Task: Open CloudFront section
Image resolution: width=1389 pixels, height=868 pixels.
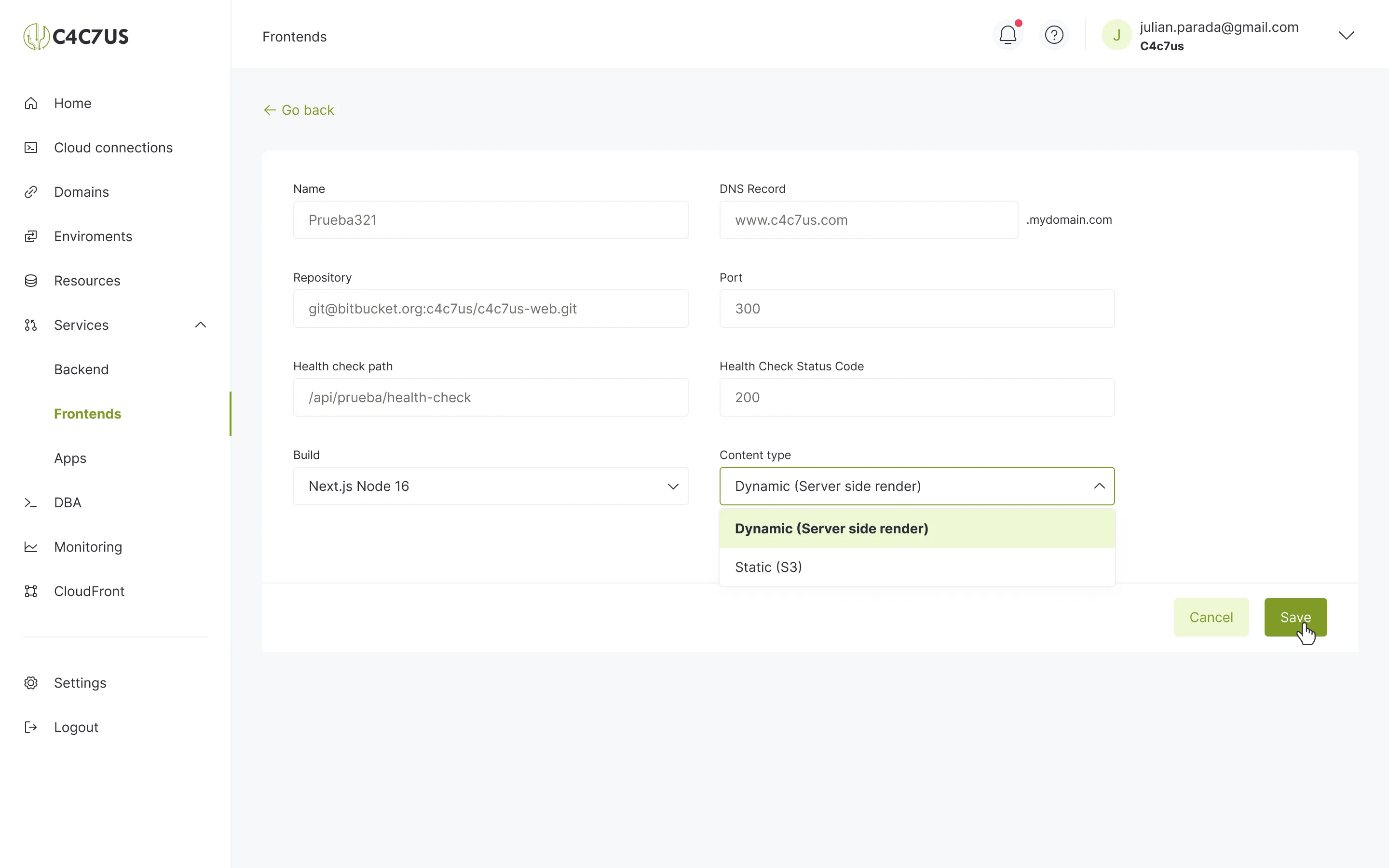Action: [x=89, y=591]
